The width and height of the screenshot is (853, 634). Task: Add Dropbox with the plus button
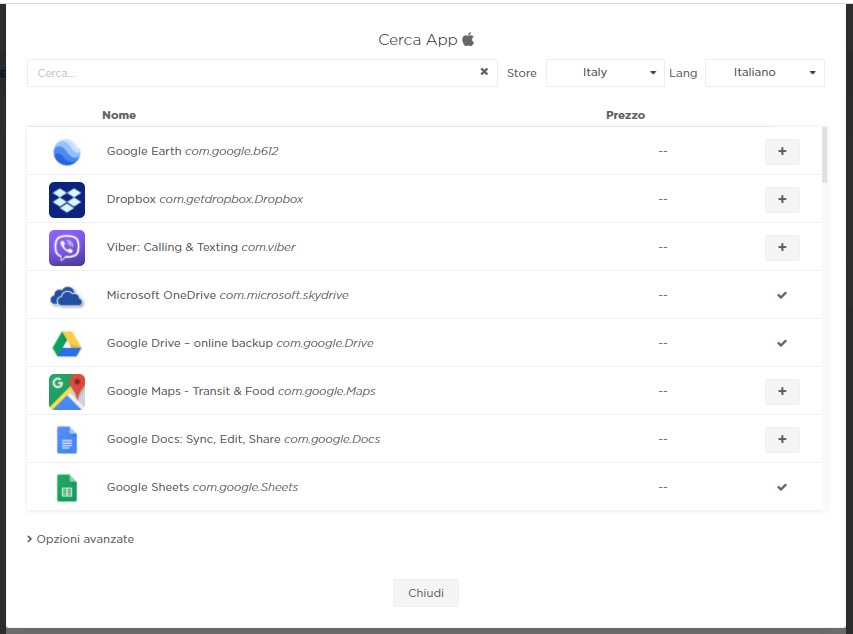click(782, 199)
